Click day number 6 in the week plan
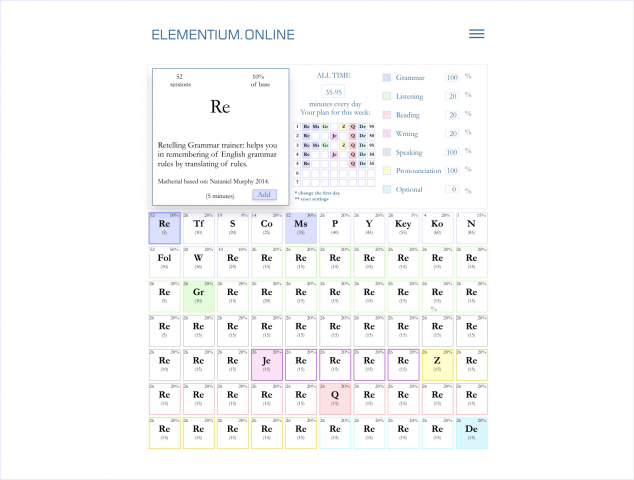 coord(297,173)
